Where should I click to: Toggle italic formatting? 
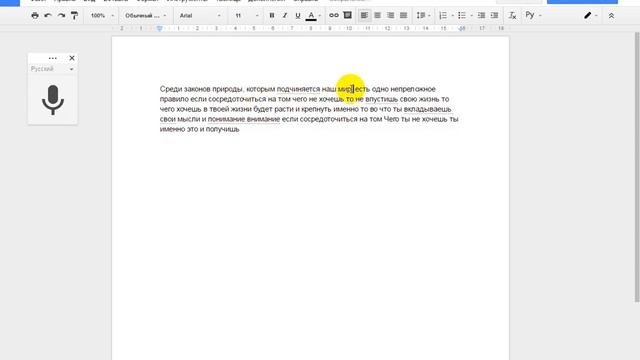pyautogui.click(x=284, y=16)
